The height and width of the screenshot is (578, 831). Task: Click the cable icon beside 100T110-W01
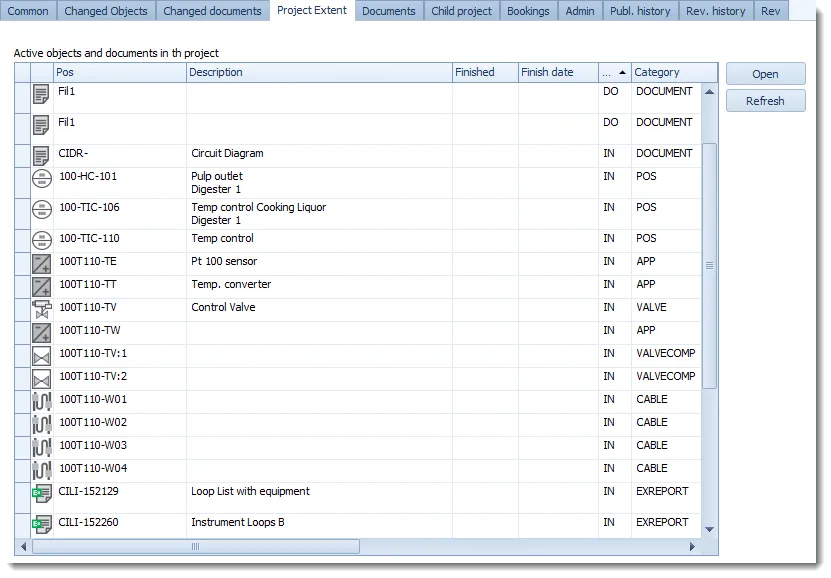point(42,402)
